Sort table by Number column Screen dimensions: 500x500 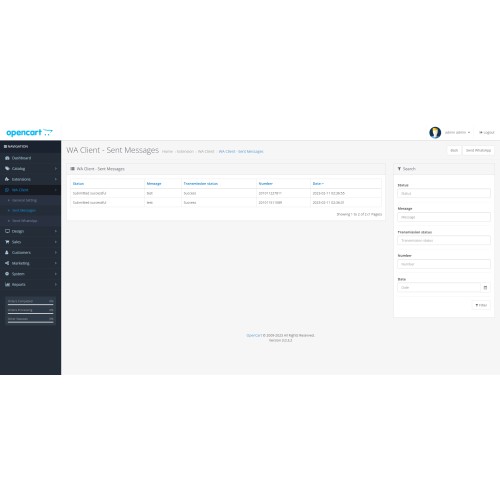[x=266, y=184]
